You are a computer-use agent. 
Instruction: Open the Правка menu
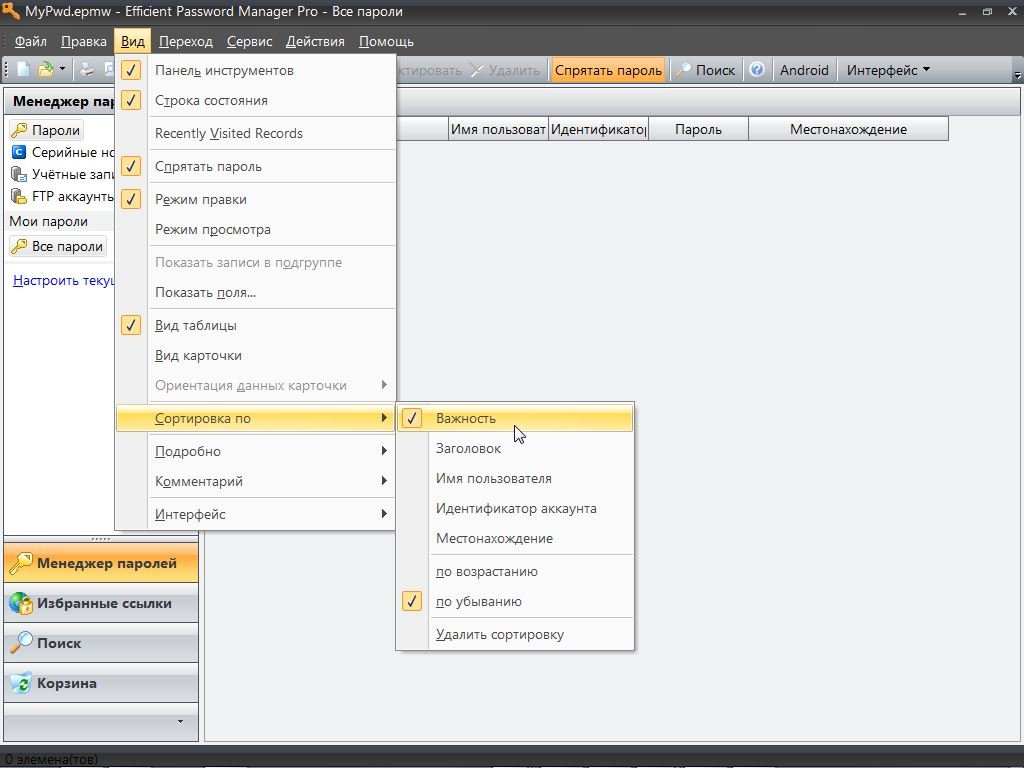pyautogui.click(x=84, y=41)
